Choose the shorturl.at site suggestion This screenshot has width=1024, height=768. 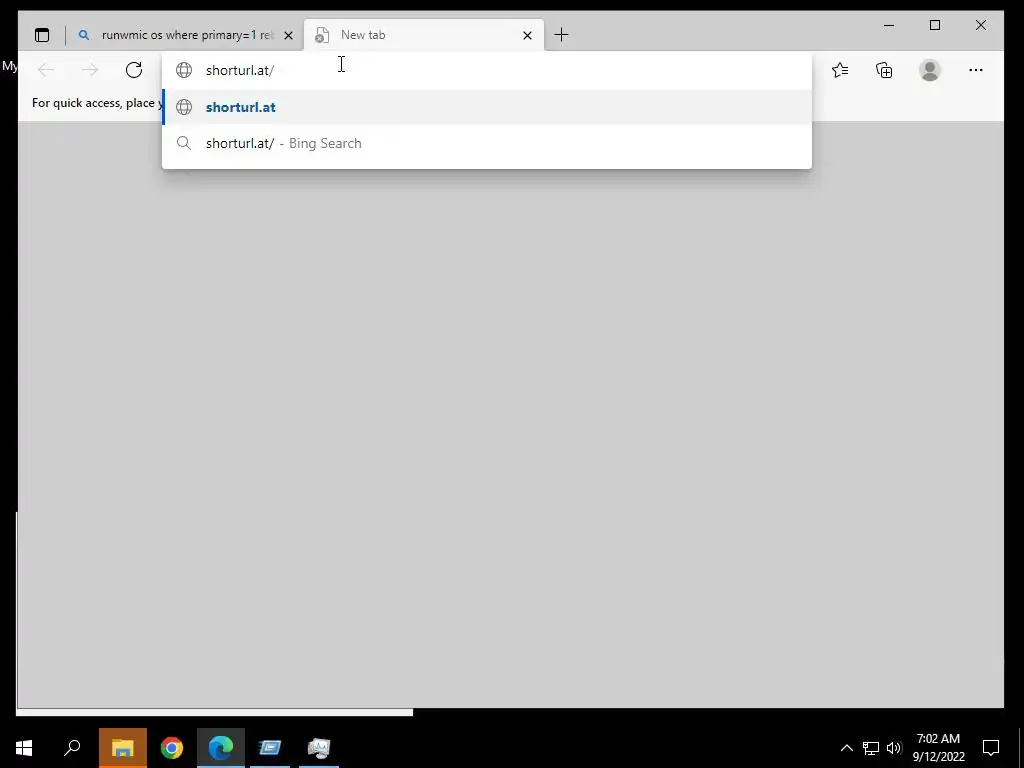[487, 107]
